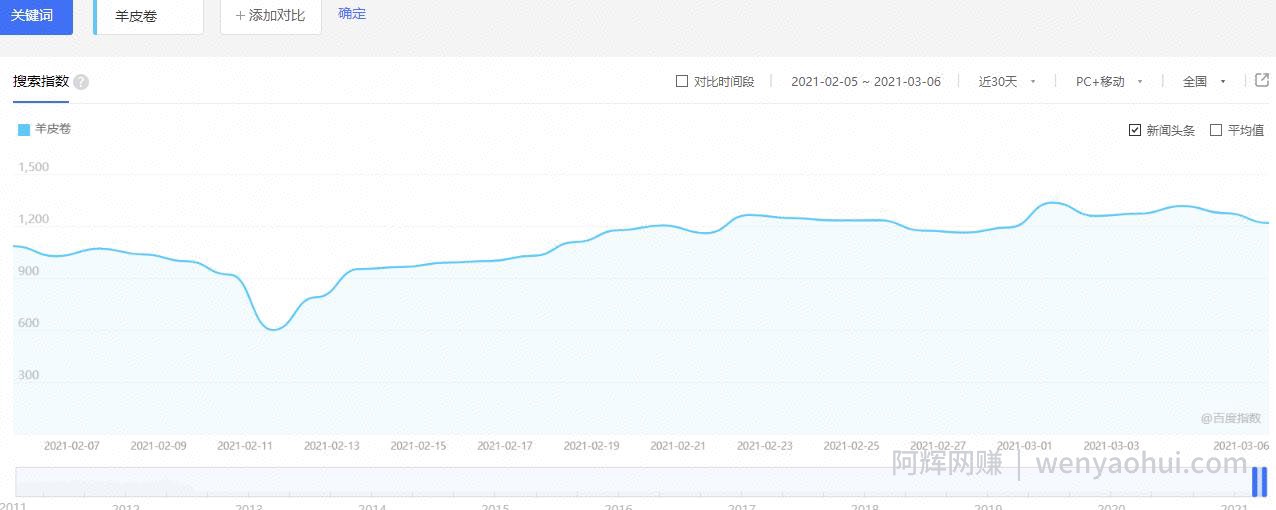The height and width of the screenshot is (510, 1276).
Task: Select the 搜索指数 tab
Action: pyautogui.click(x=41, y=82)
